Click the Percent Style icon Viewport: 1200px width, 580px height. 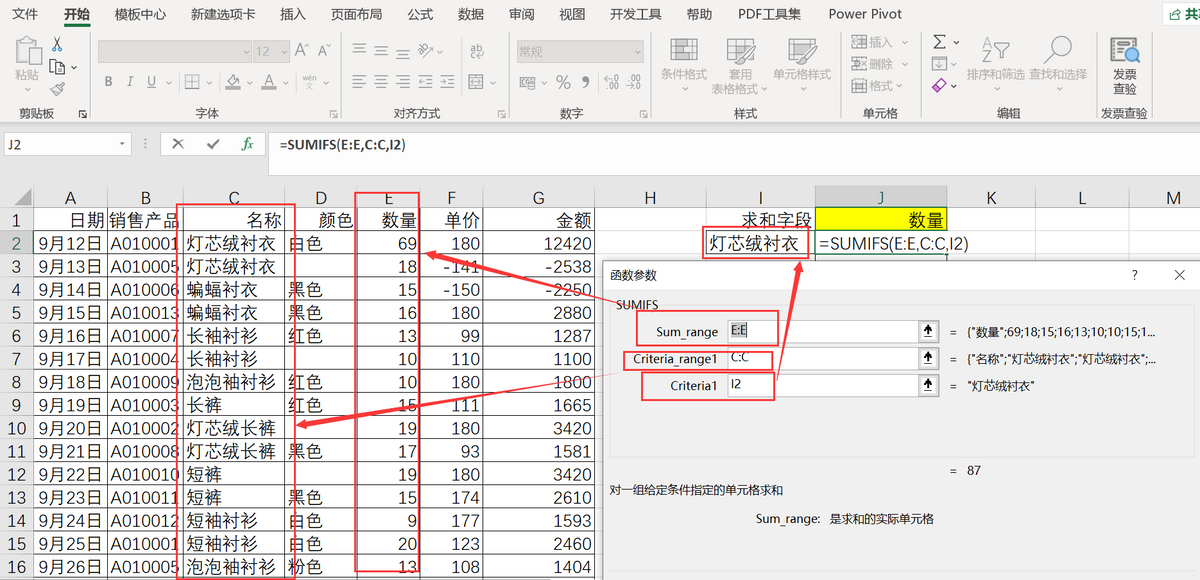563,82
